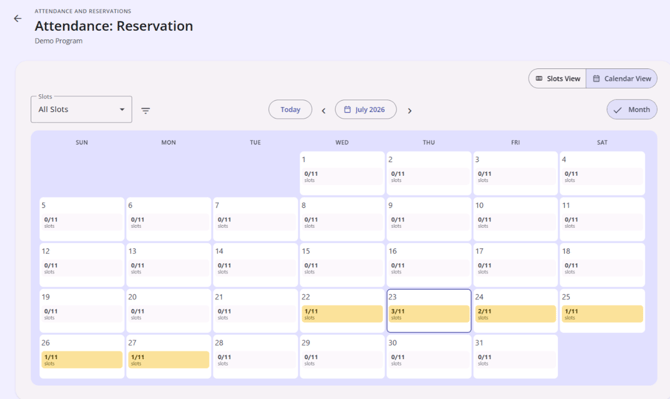Switch to Calendar View
Viewport: 670px width, 399px height.
[622, 79]
